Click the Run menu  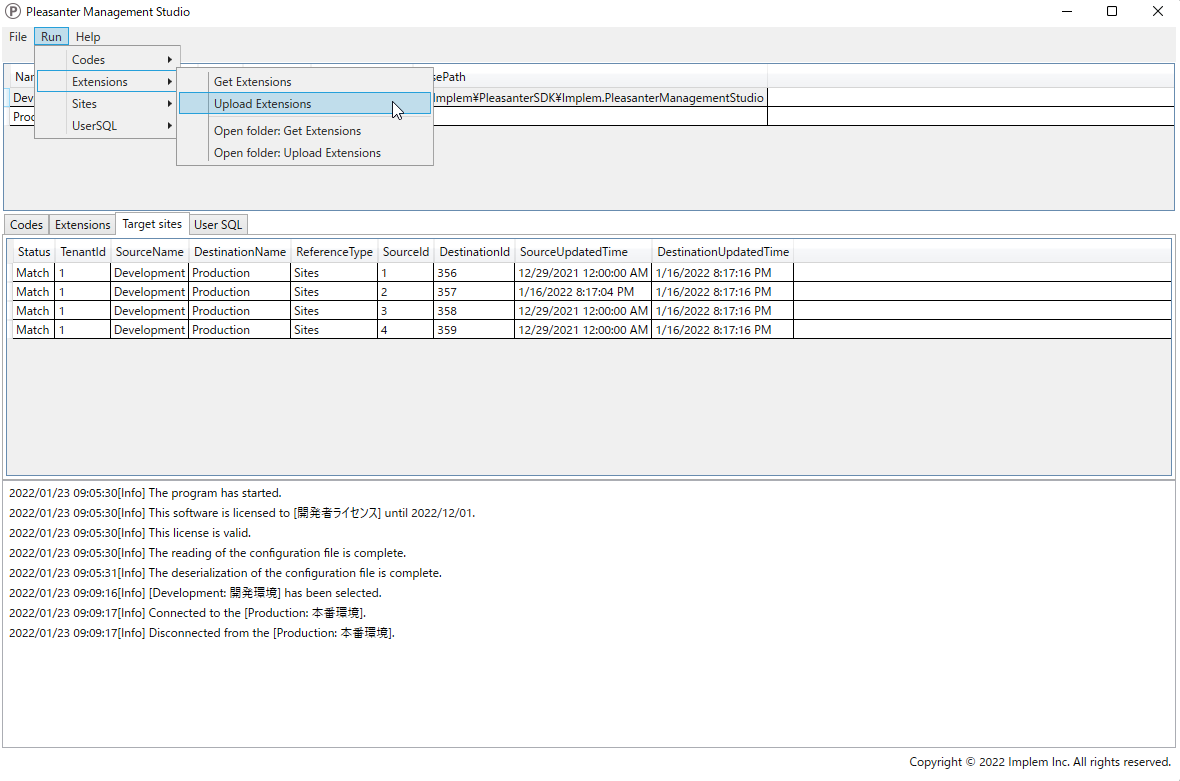coord(51,37)
